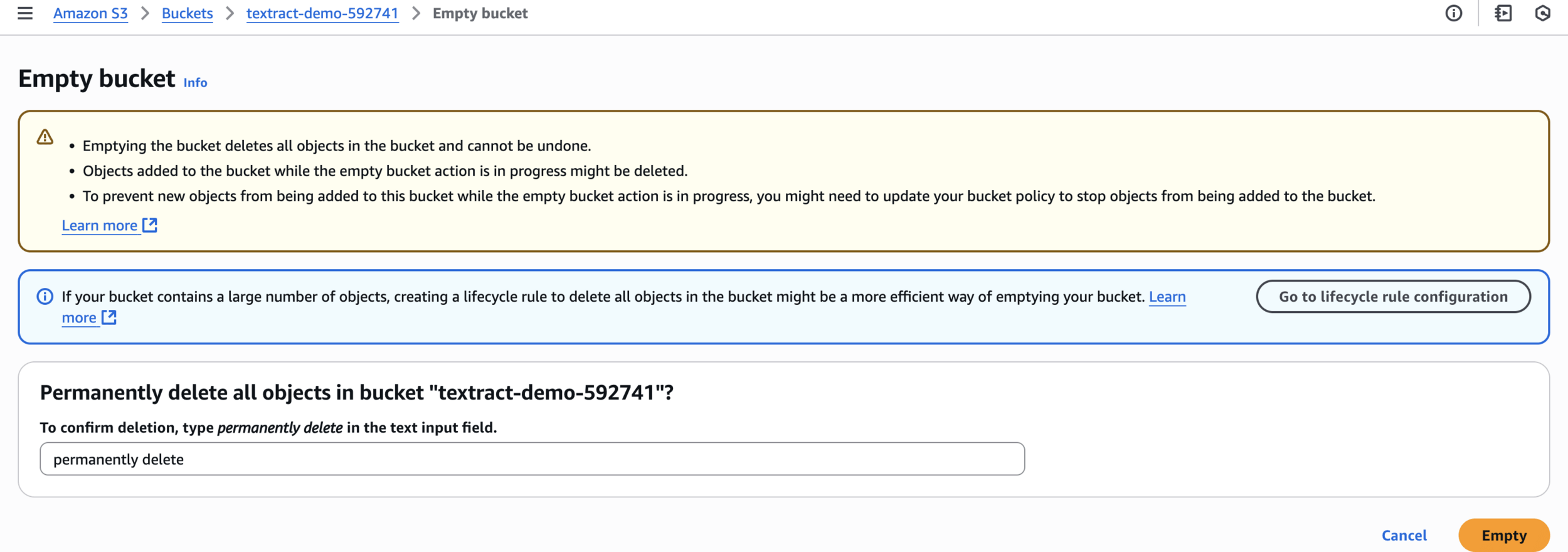Image resolution: width=1568 pixels, height=552 pixels.
Task: Open the info panel circle icon
Action: [x=1453, y=13]
